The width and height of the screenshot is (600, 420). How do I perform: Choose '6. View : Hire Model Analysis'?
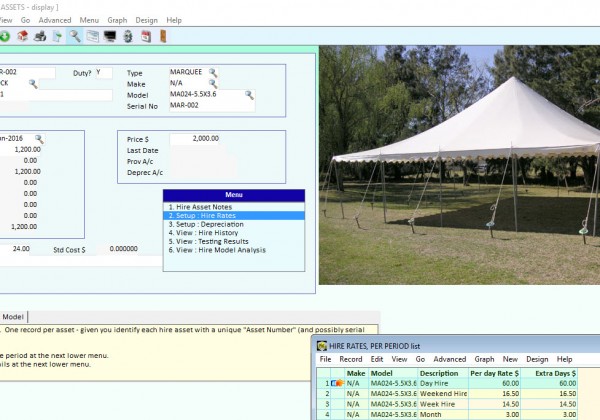tap(234, 250)
